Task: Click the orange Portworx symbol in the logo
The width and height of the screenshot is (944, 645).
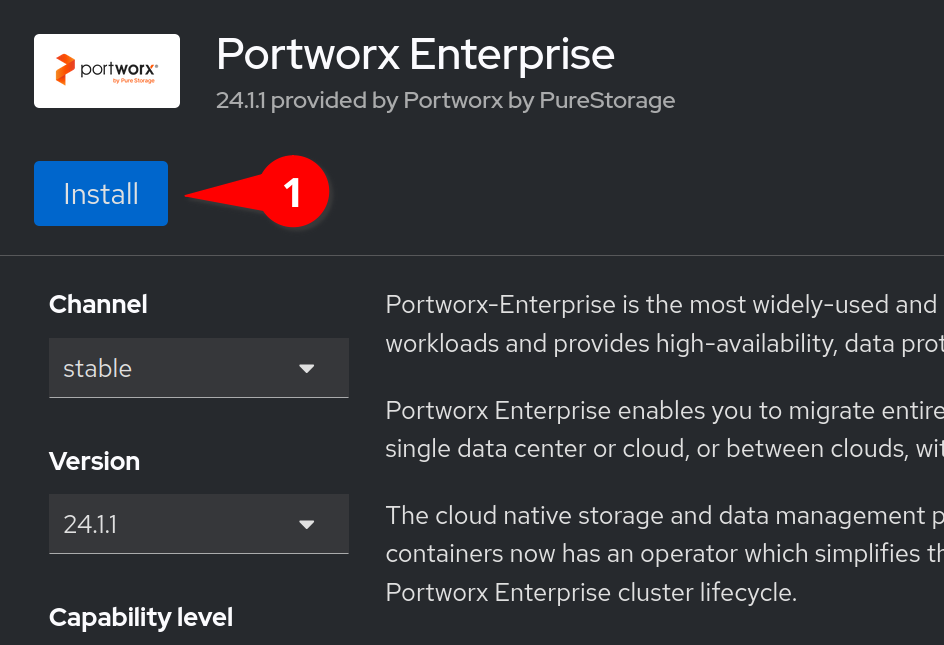Action: (x=65, y=70)
